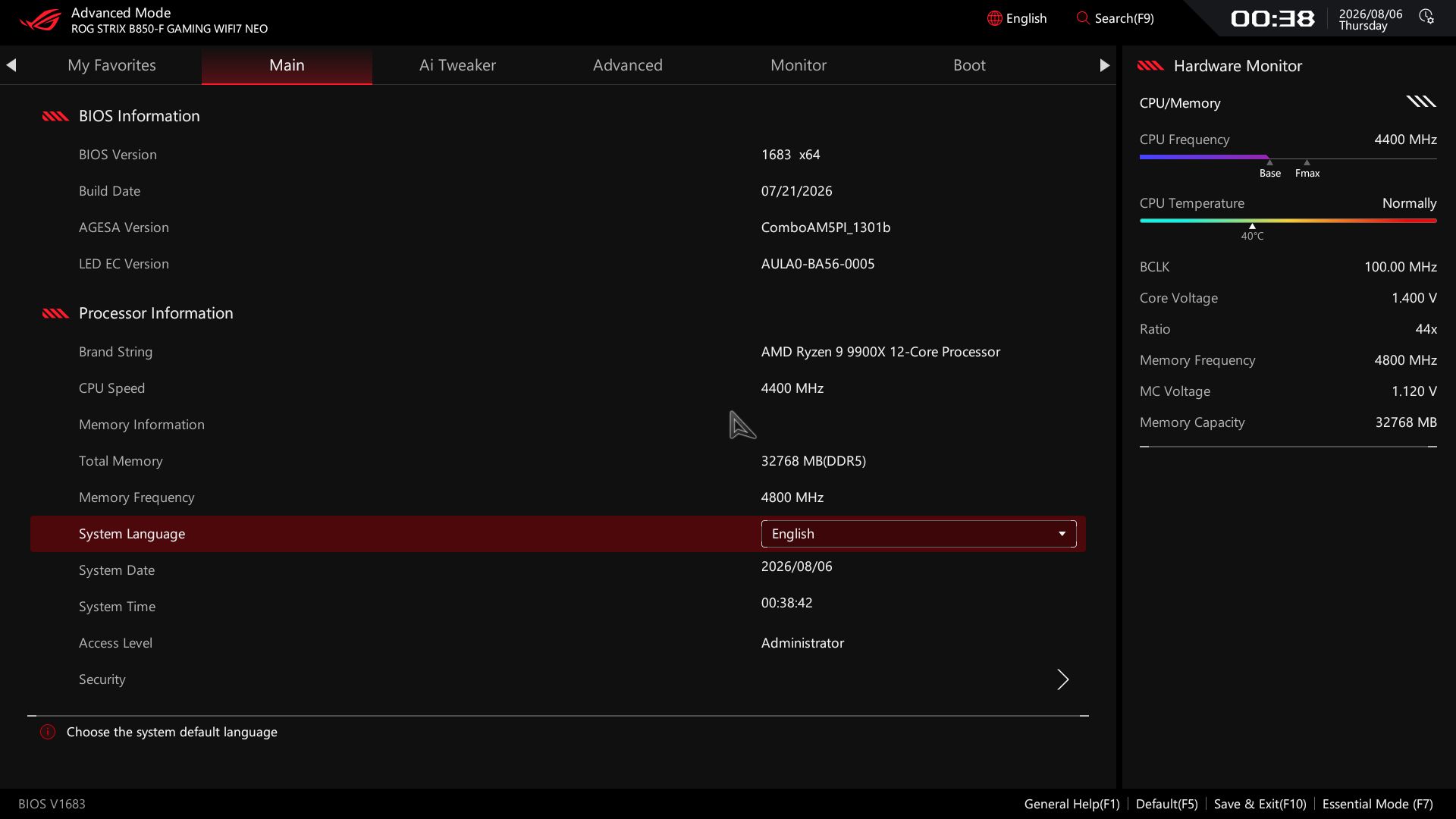
Task: Switch to the Monitor tab
Action: point(799,65)
